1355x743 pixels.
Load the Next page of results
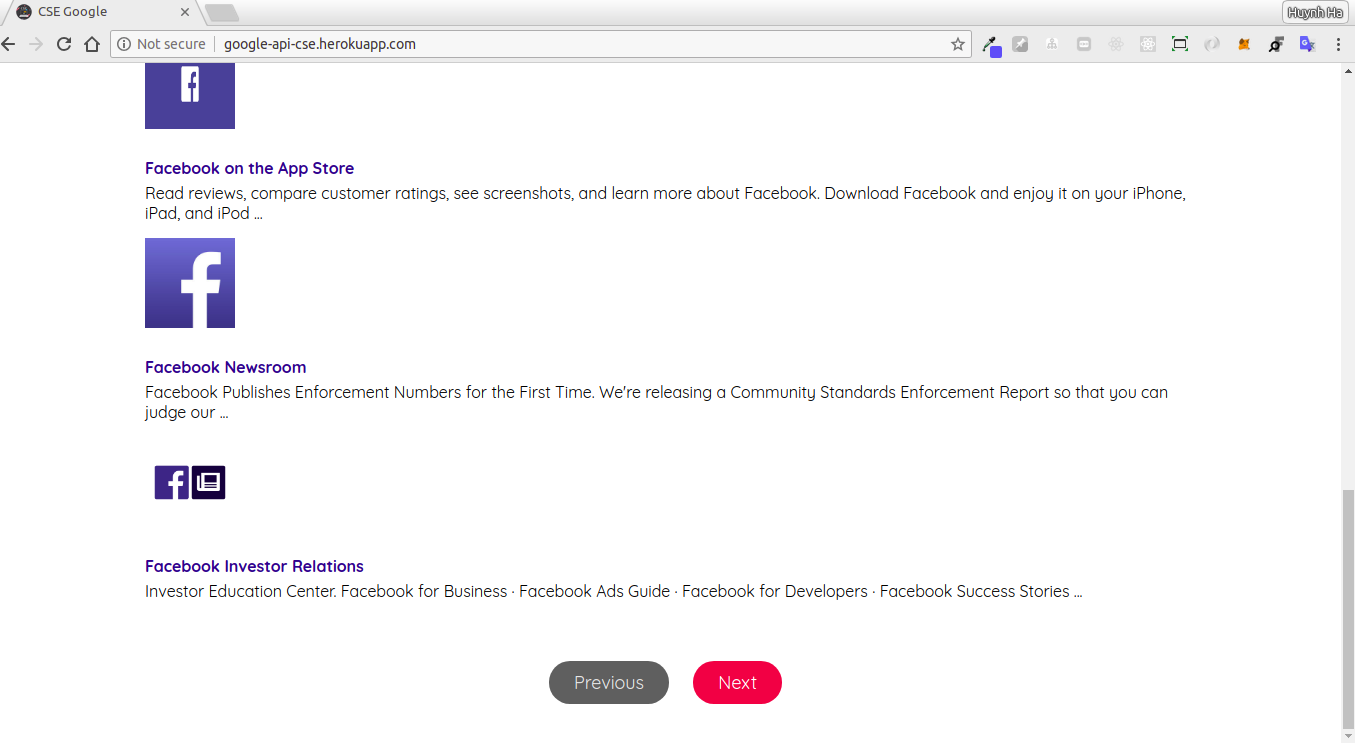tap(737, 682)
